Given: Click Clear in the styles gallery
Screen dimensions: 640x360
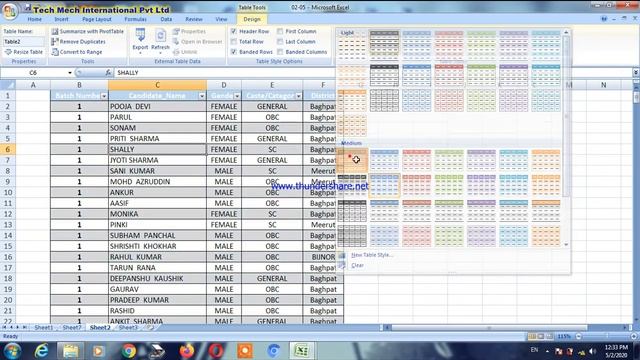Looking at the screenshot, I should [x=357, y=266].
